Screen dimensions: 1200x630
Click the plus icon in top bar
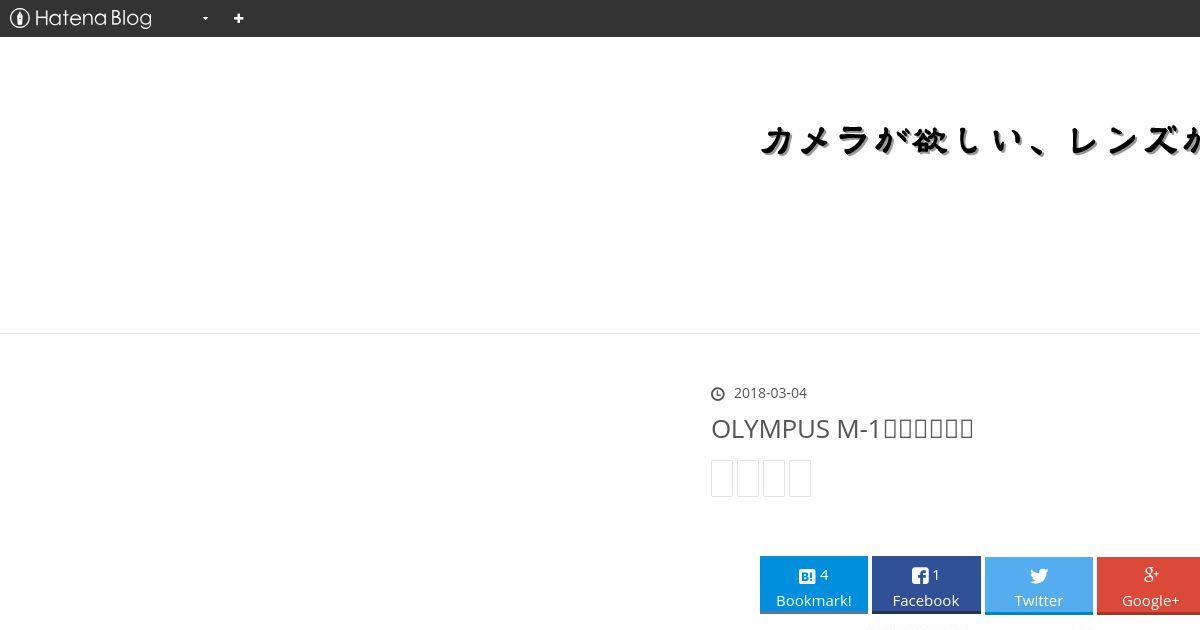click(238, 18)
